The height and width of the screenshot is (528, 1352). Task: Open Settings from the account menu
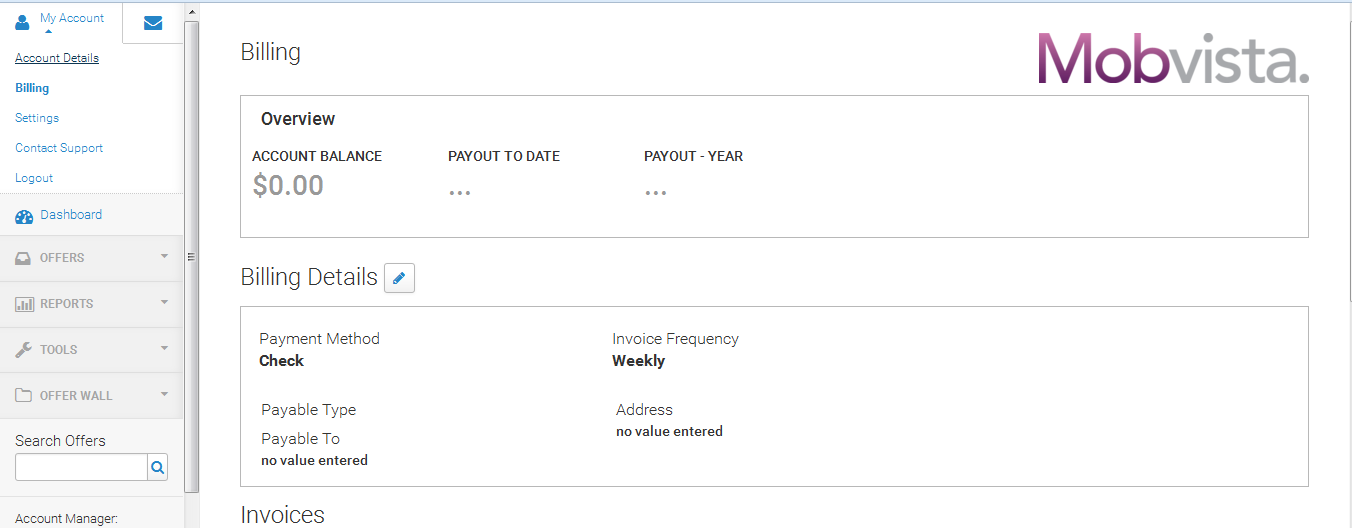(37, 118)
